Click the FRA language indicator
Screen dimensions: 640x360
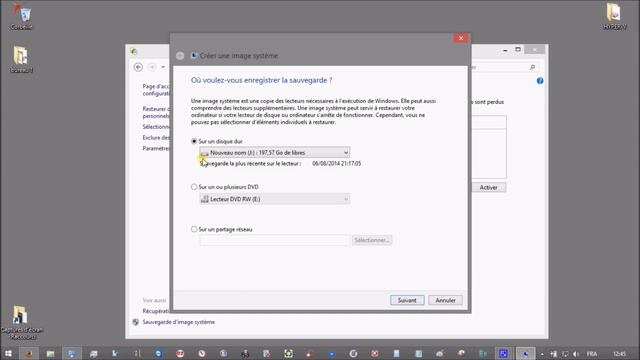click(x=592, y=354)
